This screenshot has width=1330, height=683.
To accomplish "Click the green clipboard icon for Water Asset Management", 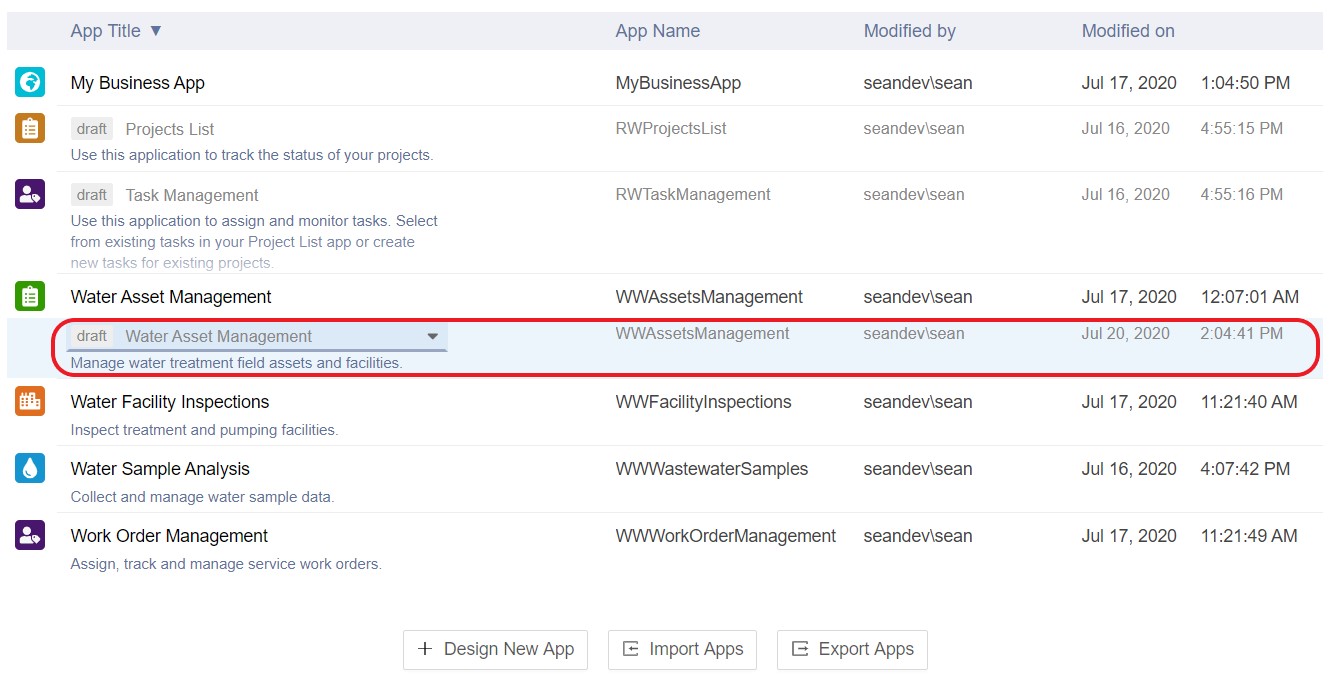I will (30, 296).
